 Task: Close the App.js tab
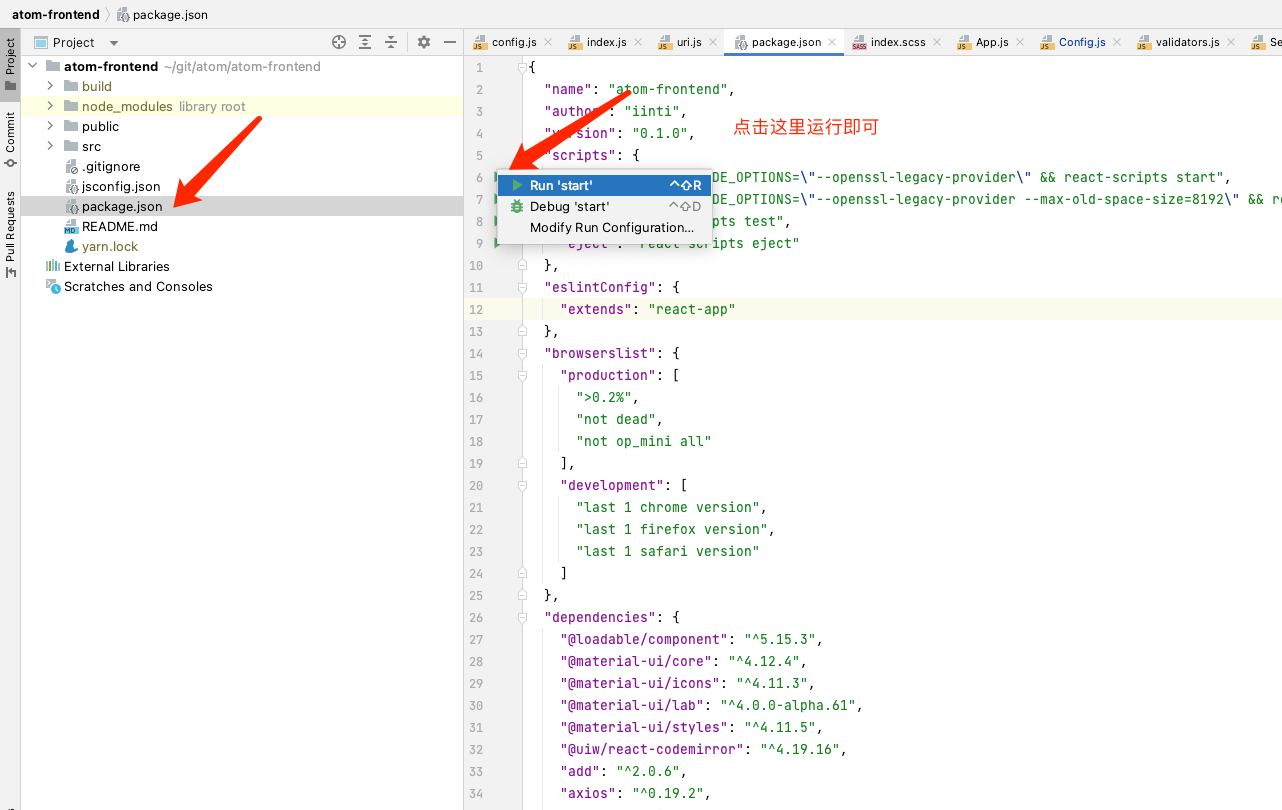pyautogui.click(x=1018, y=42)
